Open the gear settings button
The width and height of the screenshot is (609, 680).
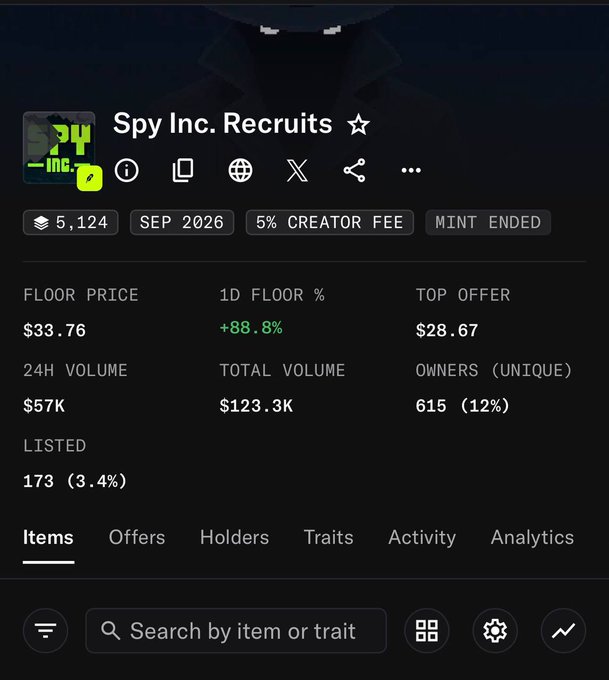click(495, 631)
